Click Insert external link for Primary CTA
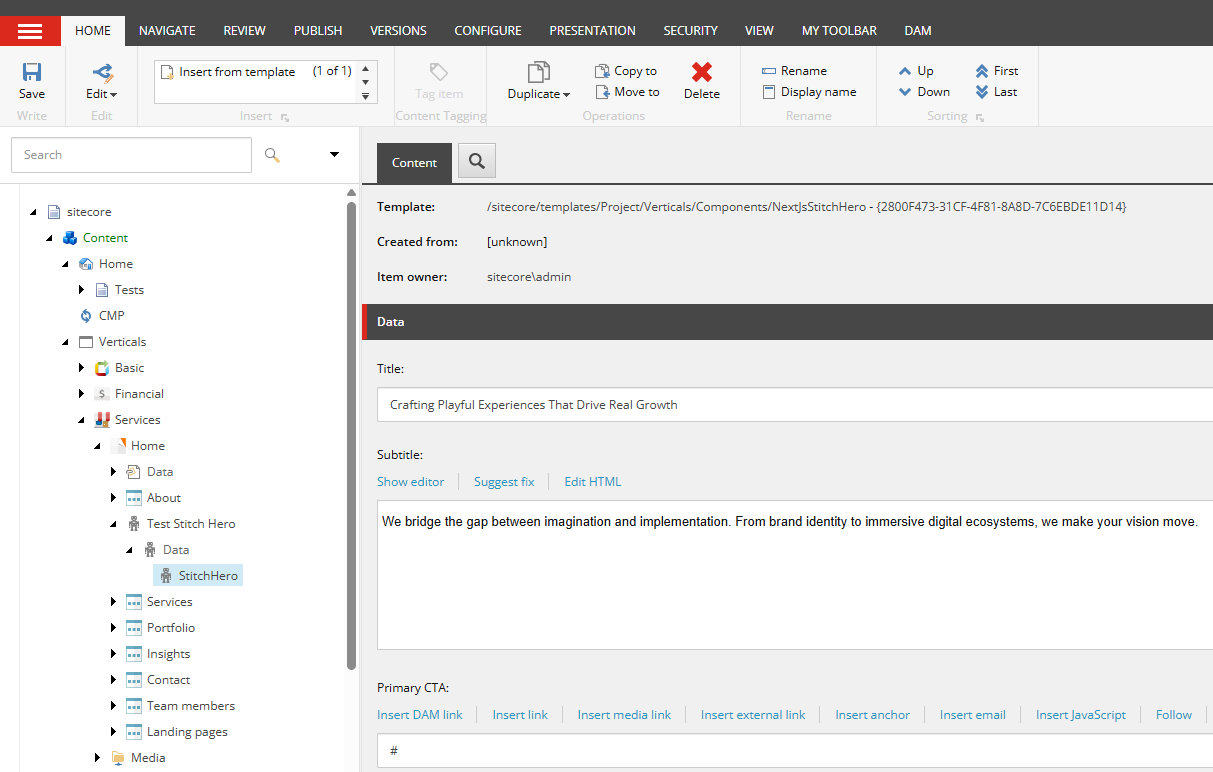The width and height of the screenshot is (1213, 772). tap(752, 714)
